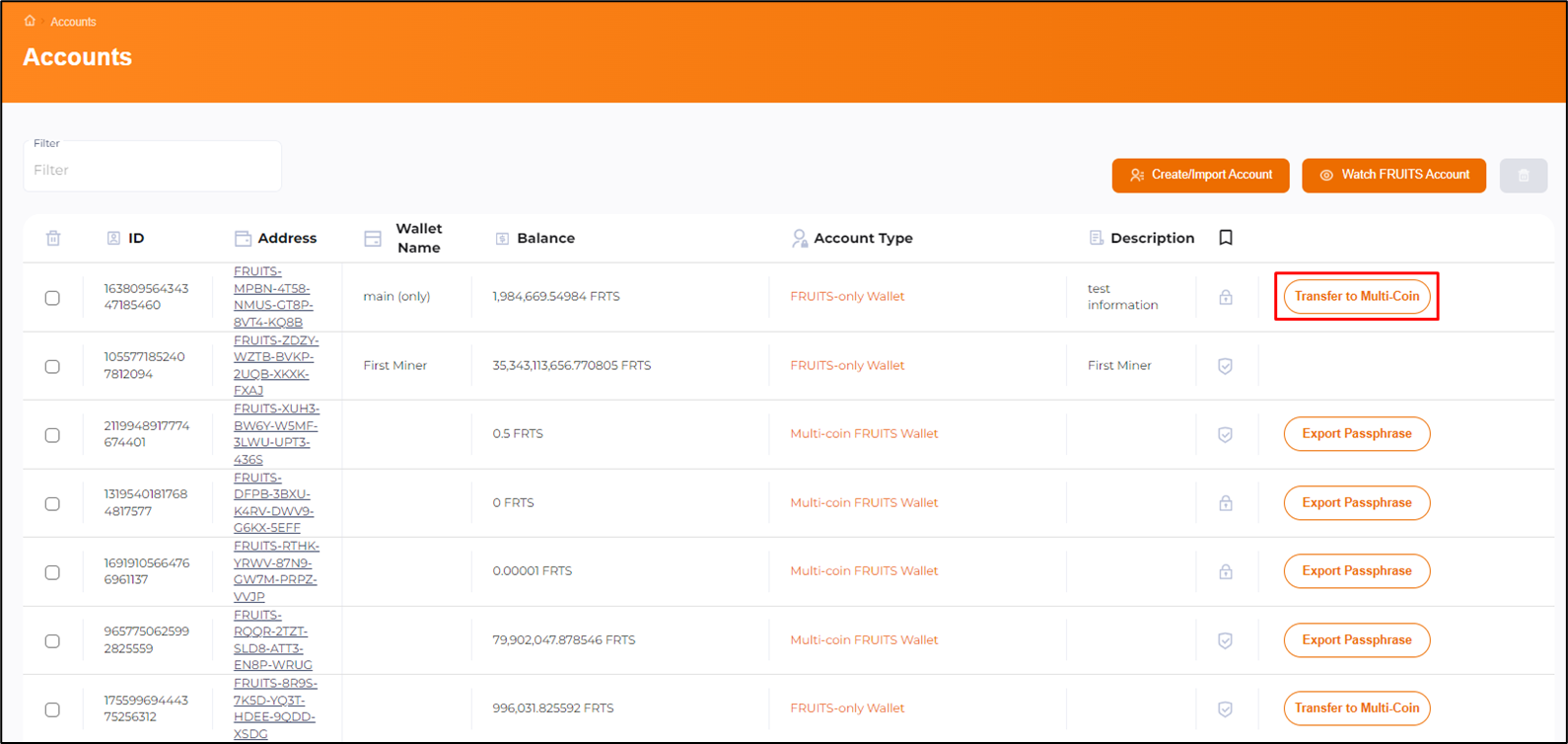Click lock icon in 0.00001 FRTS row

pyautogui.click(x=1226, y=571)
